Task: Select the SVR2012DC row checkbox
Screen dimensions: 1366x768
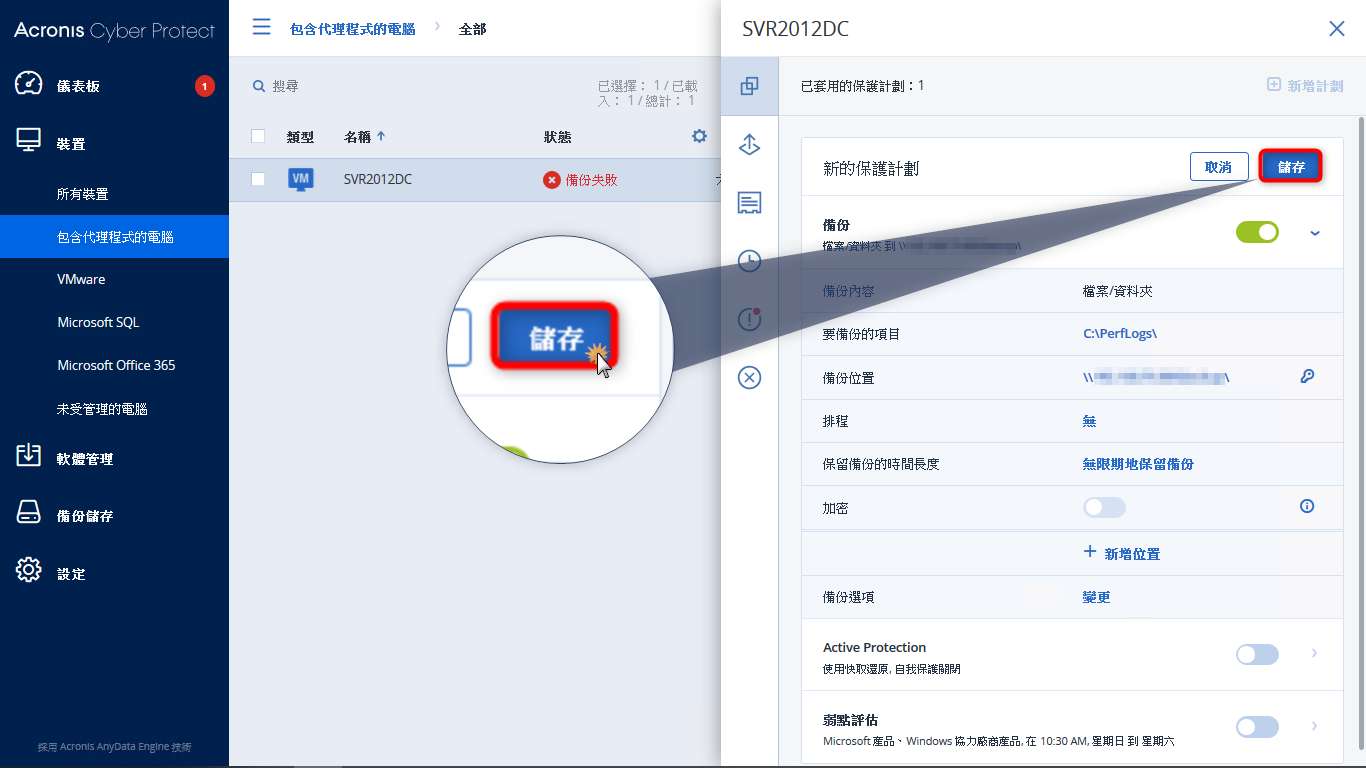Action: tap(258, 179)
